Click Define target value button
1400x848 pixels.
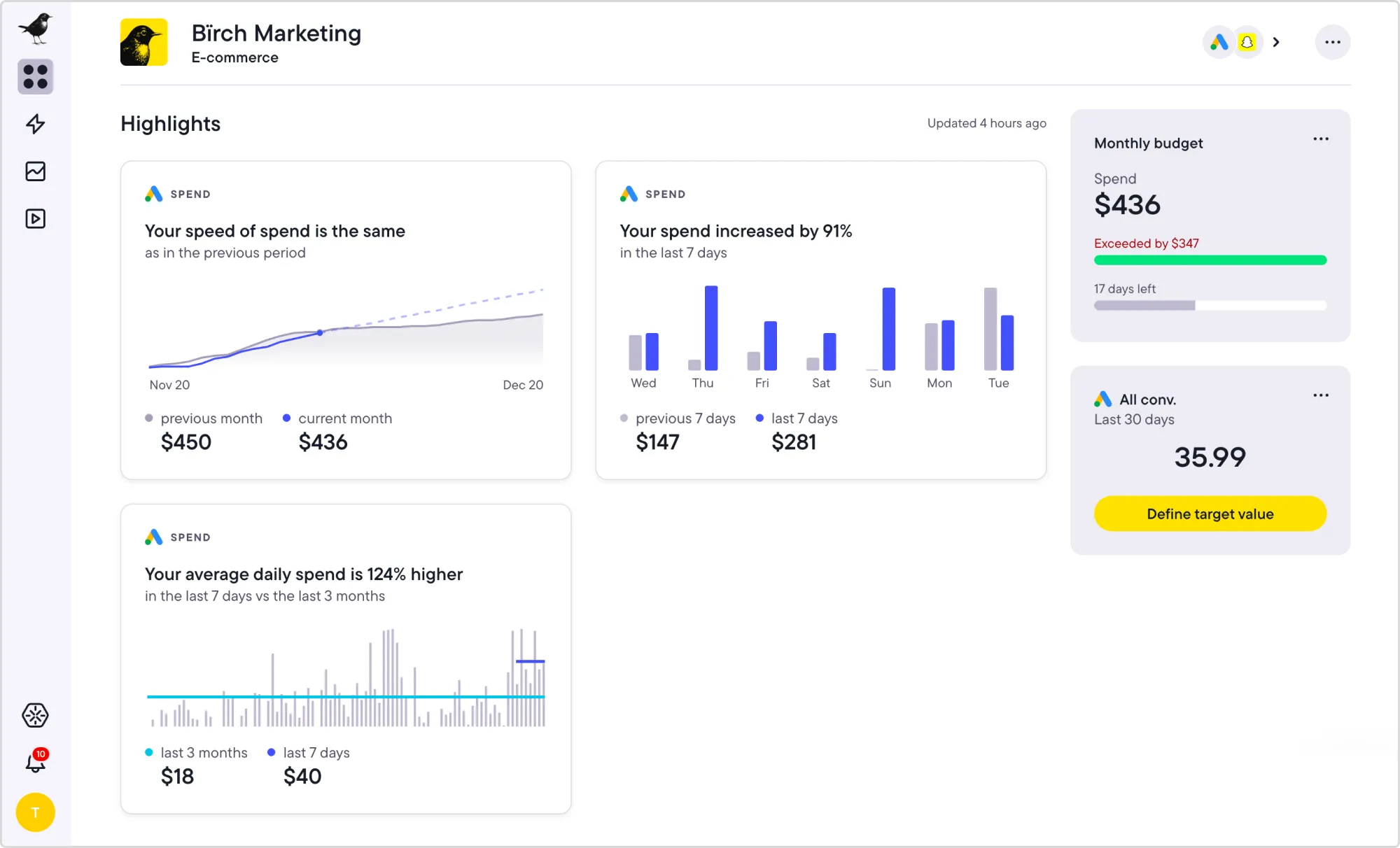click(1210, 514)
